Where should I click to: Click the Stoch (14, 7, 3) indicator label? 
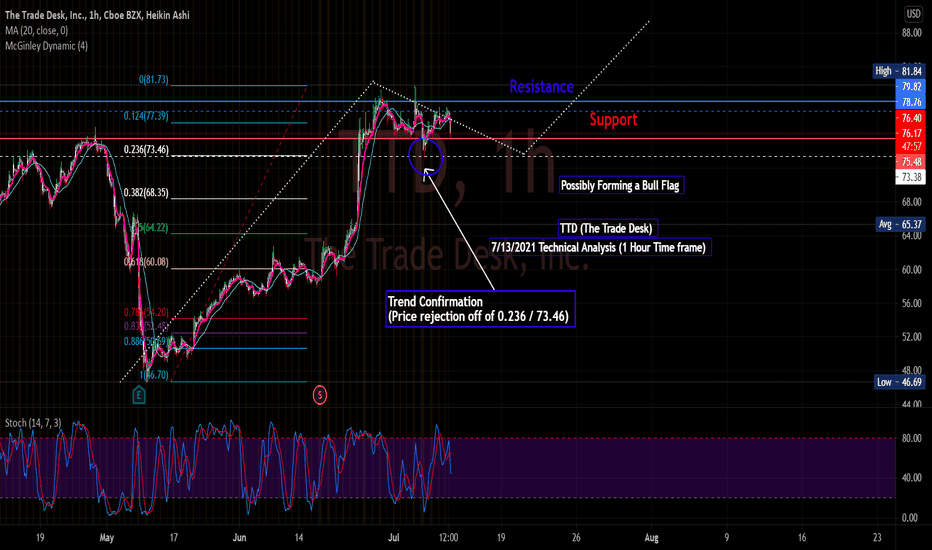coord(33,423)
